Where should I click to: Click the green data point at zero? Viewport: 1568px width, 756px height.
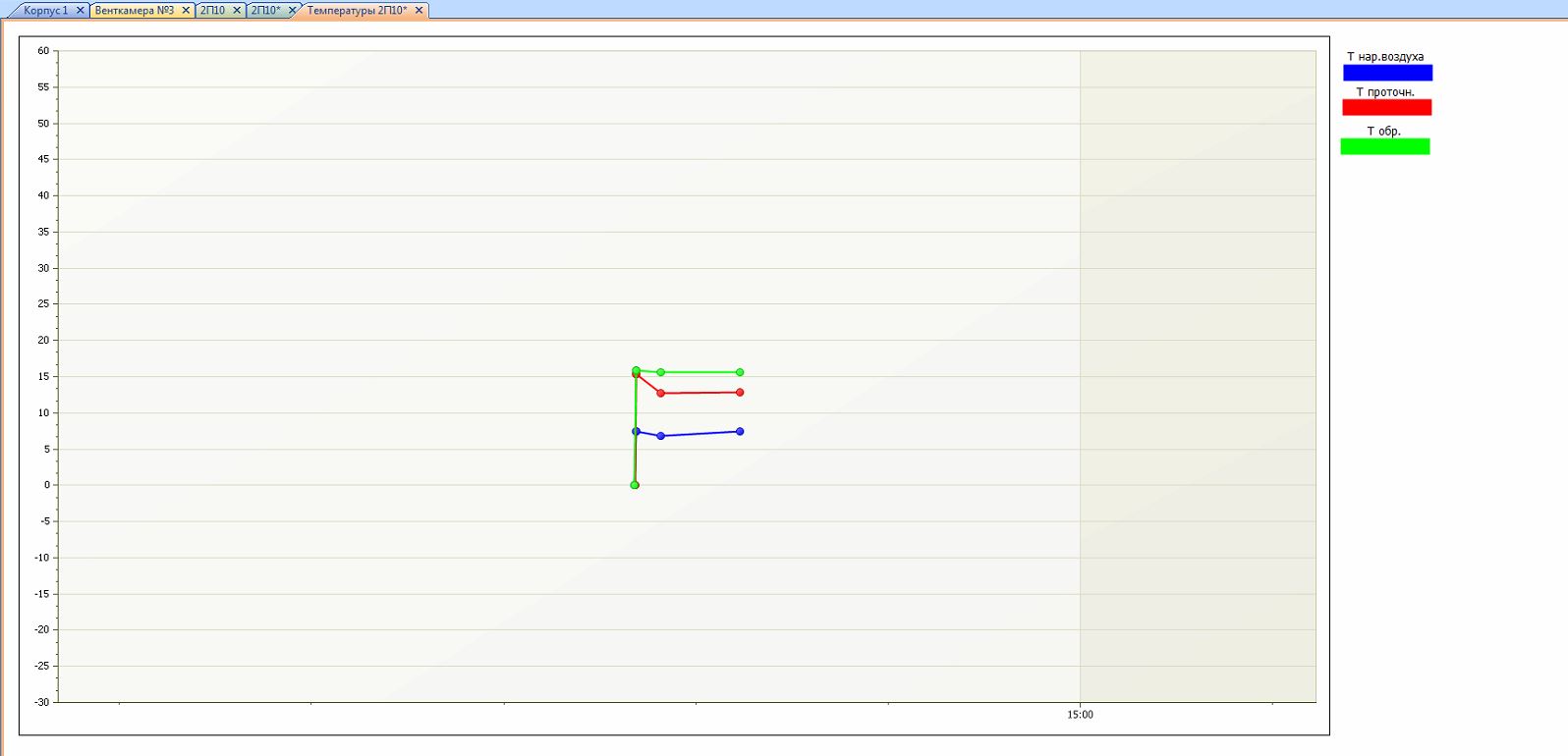pyautogui.click(x=635, y=485)
